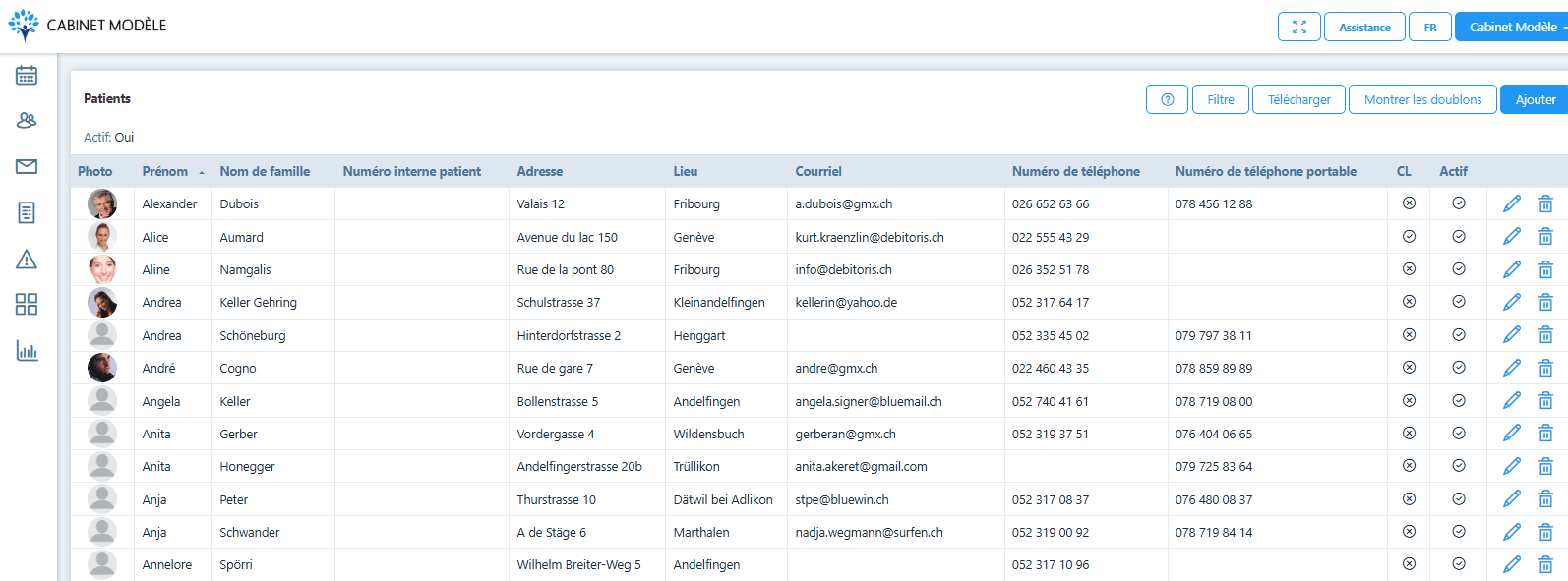Select surname Honegger cell

click(x=272, y=466)
